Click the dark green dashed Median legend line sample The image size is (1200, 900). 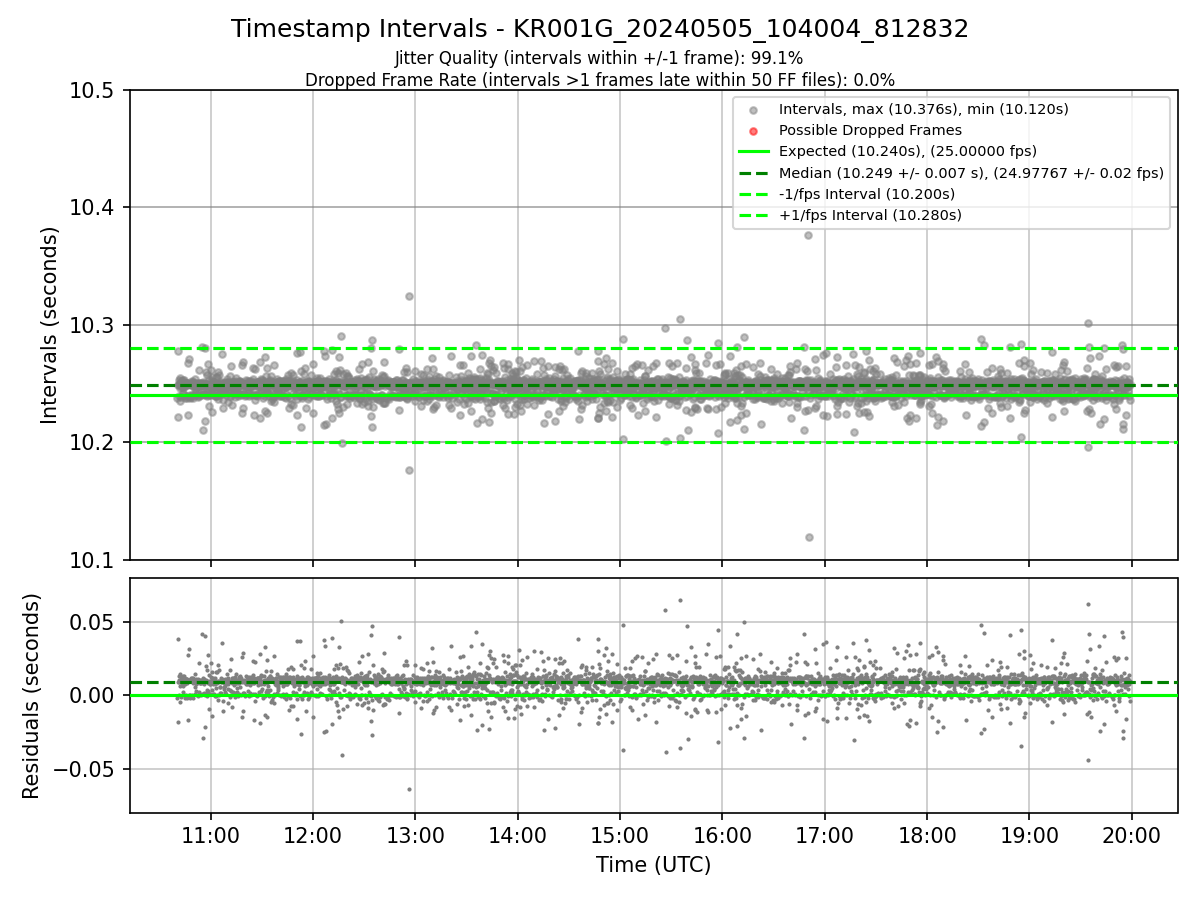pyautogui.click(x=754, y=173)
